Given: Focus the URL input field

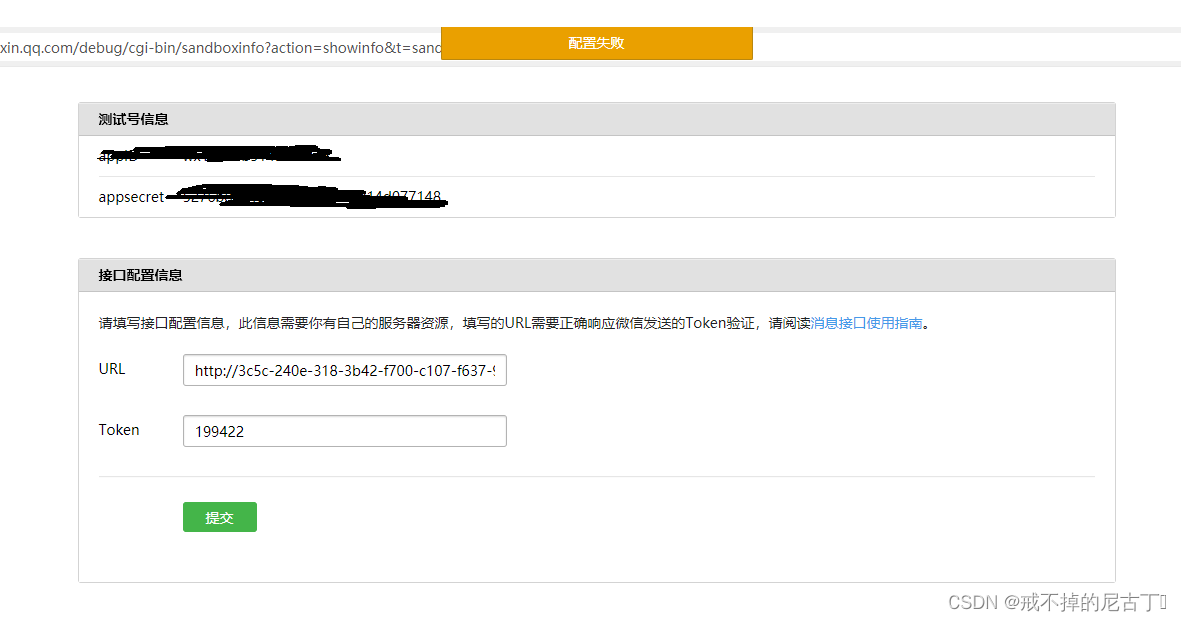Looking at the screenshot, I should (x=344, y=370).
